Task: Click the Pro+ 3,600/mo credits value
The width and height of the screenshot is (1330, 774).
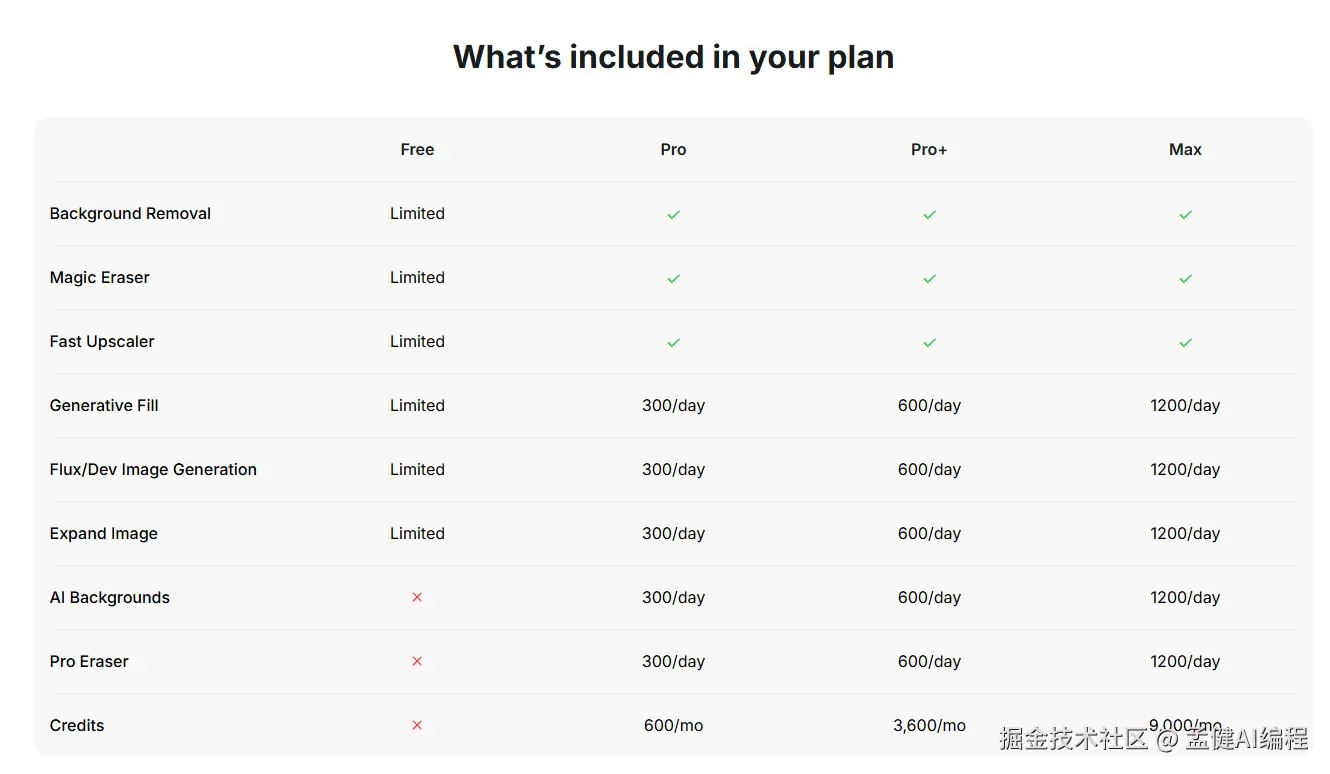Action: tap(929, 725)
